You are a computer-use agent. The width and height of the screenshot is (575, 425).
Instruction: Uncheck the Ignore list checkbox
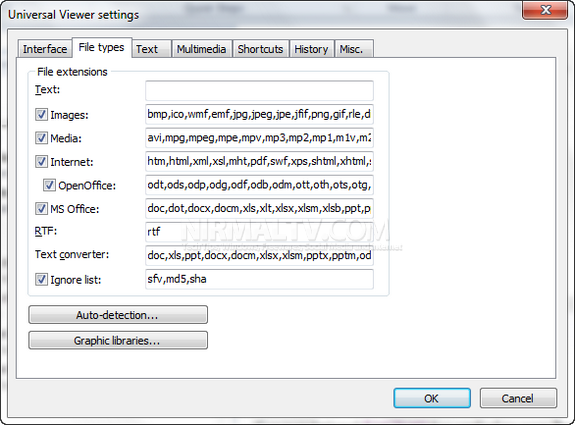(41, 279)
